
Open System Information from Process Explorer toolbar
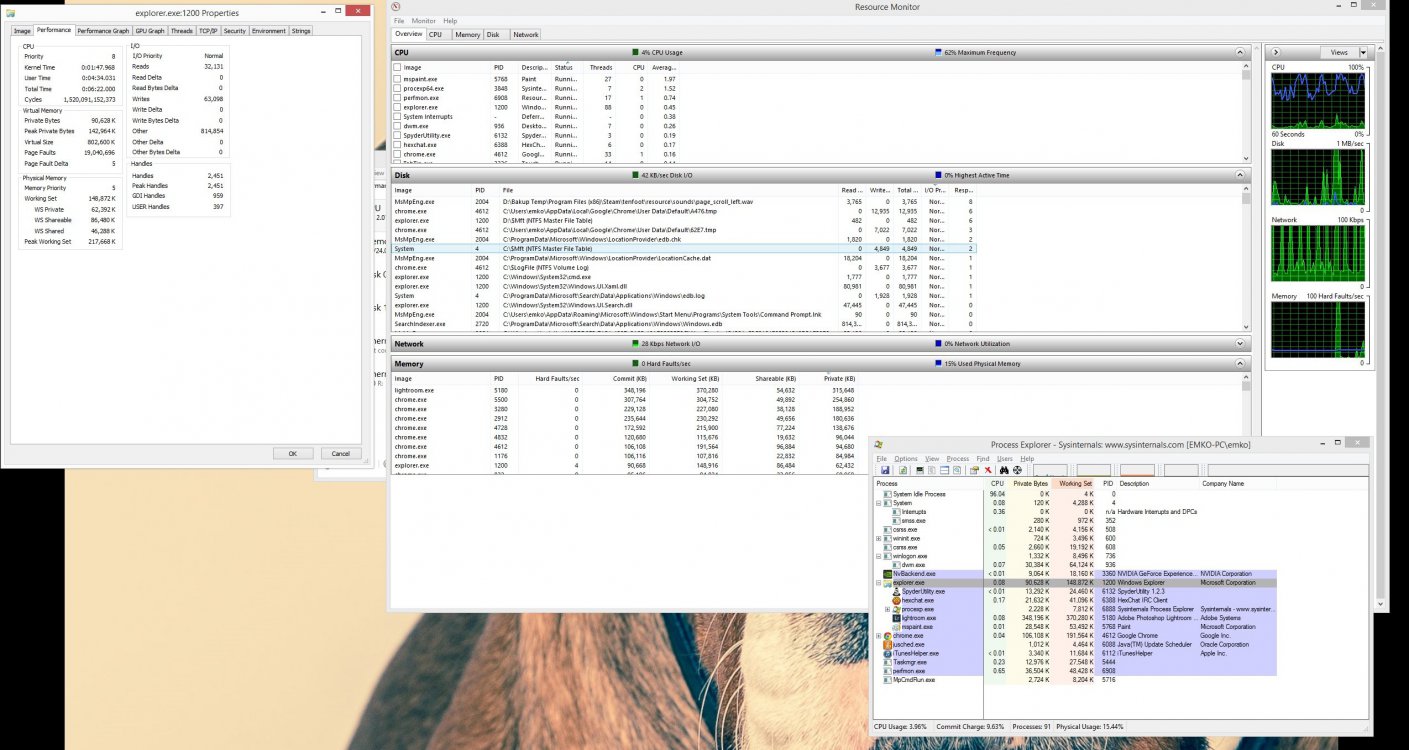920,470
